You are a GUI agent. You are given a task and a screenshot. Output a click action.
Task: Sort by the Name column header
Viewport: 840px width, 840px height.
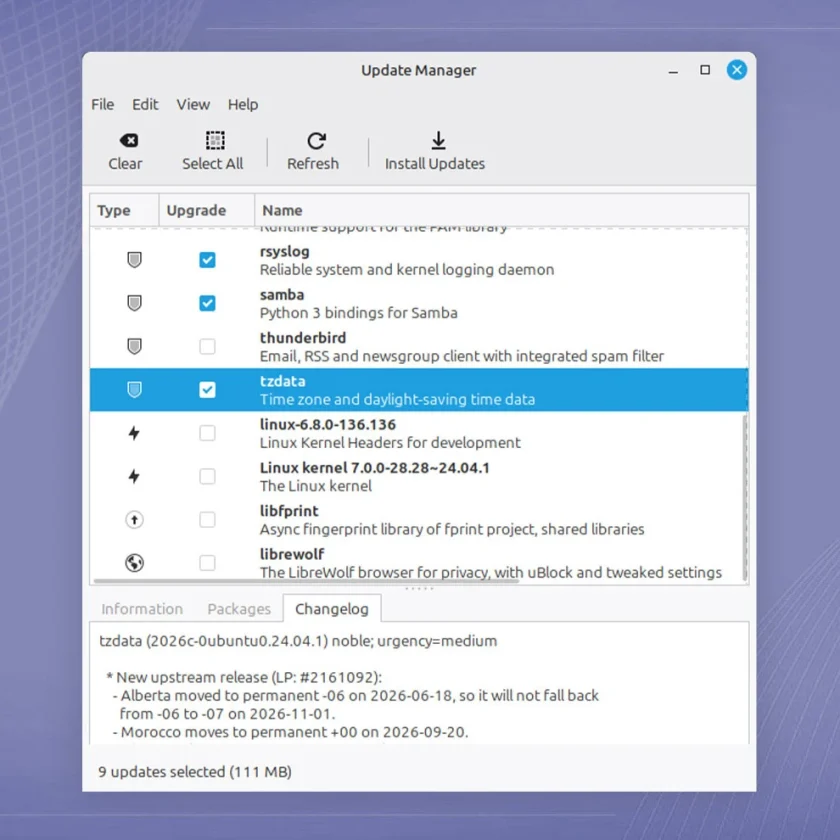click(501, 210)
